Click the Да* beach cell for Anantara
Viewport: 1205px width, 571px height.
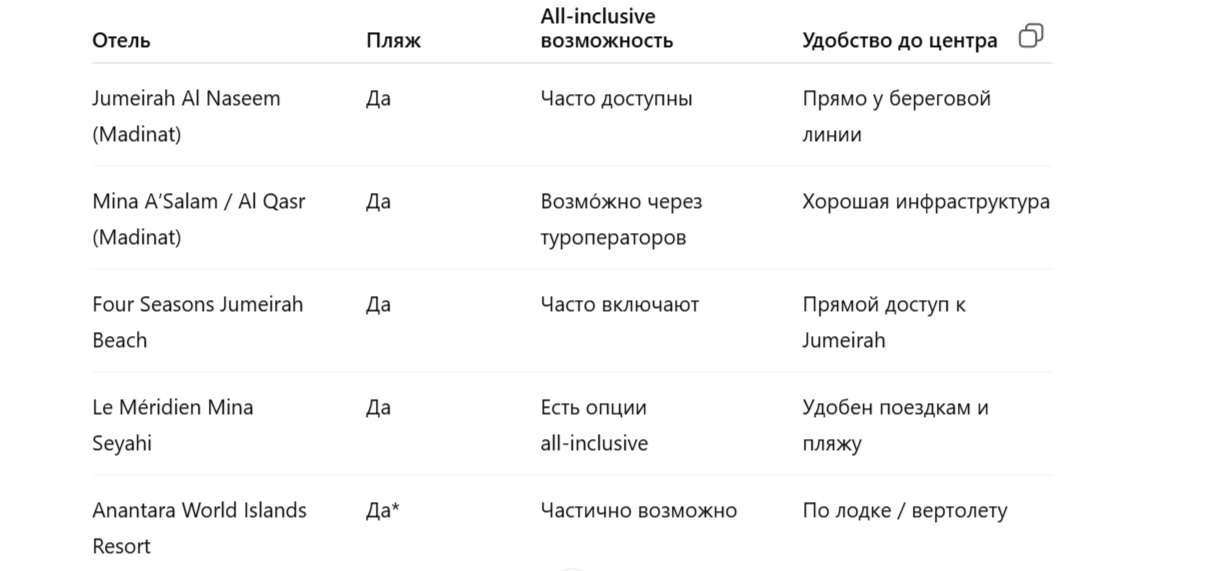click(x=383, y=511)
